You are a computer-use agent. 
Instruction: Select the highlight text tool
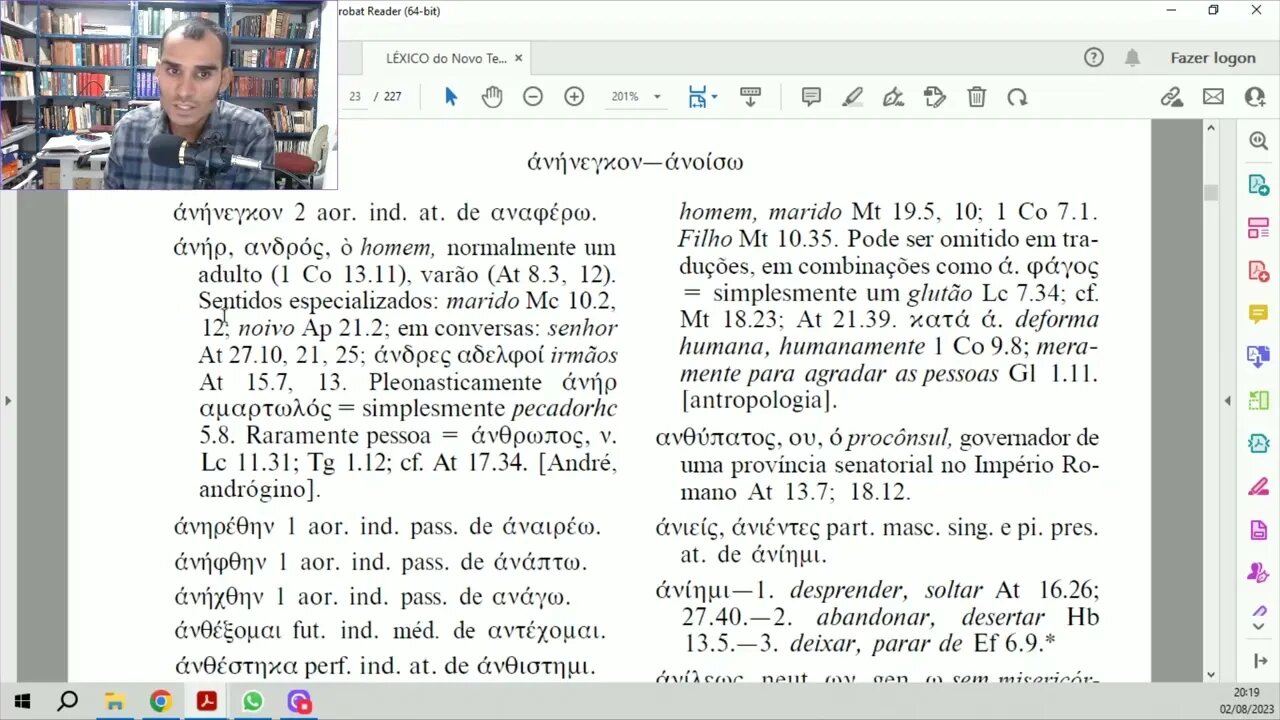[x=852, y=97]
